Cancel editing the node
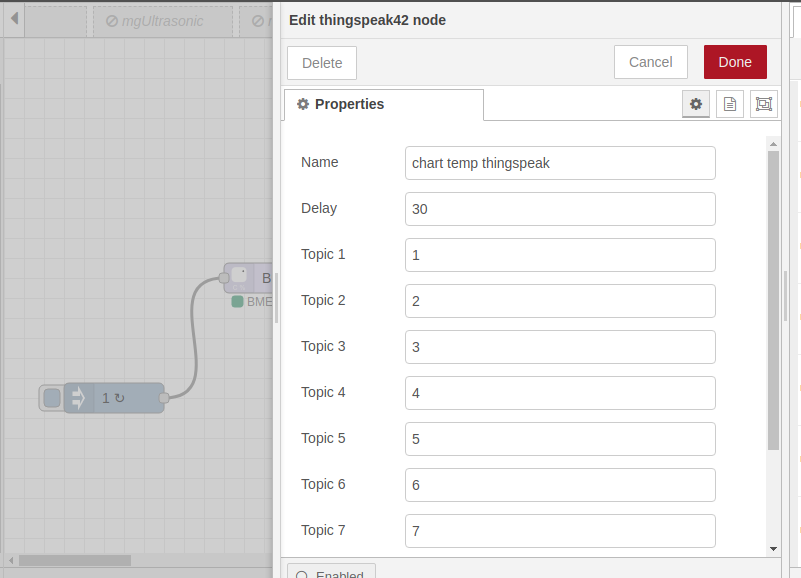The height and width of the screenshot is (578, 801). [650, 62]
